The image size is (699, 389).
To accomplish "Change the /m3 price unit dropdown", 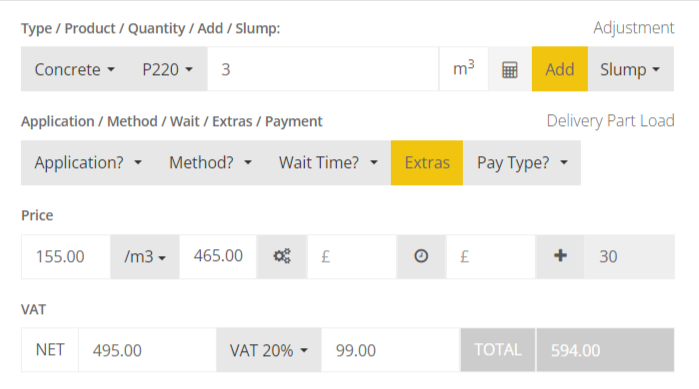I will [145, 257].
